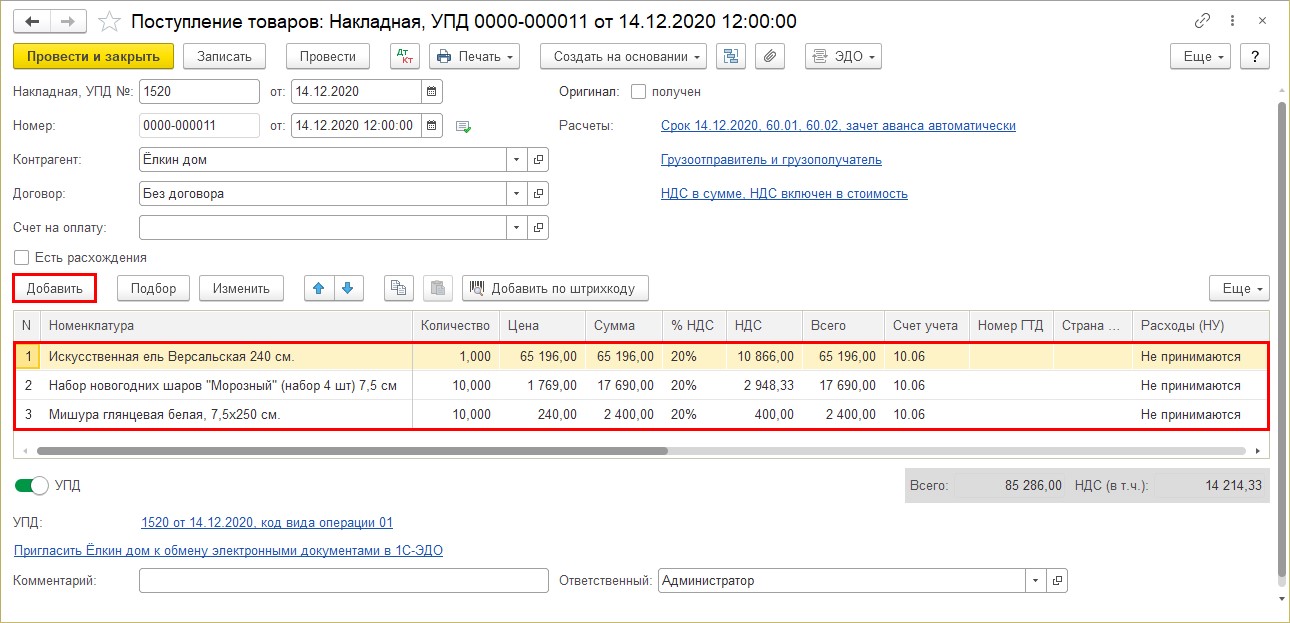Click the Счет учета column header
The height and width of the screenshot is (623, 1290).
click(927, 325)
